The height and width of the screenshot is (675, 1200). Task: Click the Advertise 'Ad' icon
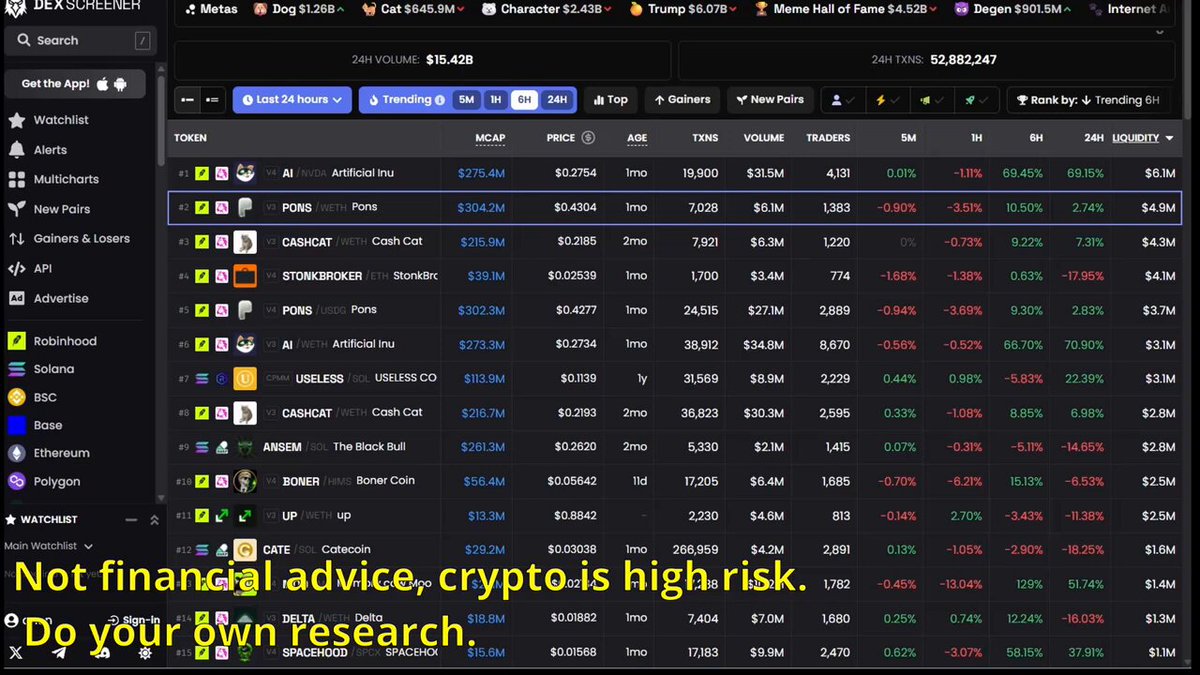pos(16,298)
